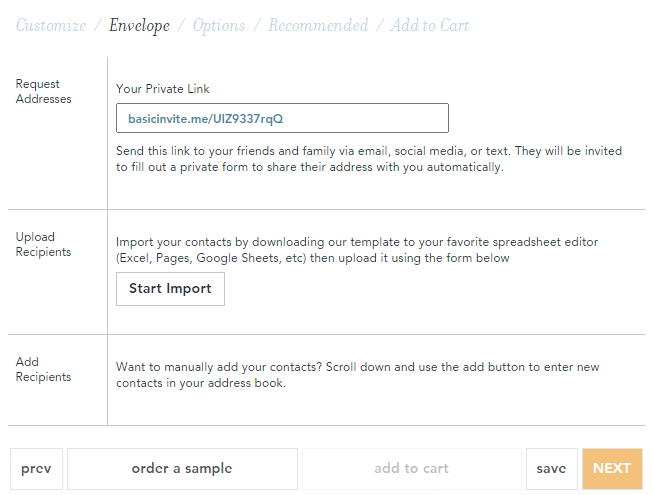Image resolution: width=653 pixels, height=495 pixels.
Task: Select the Envelope breadcrumb step
Action: click(x=139, y=26)
